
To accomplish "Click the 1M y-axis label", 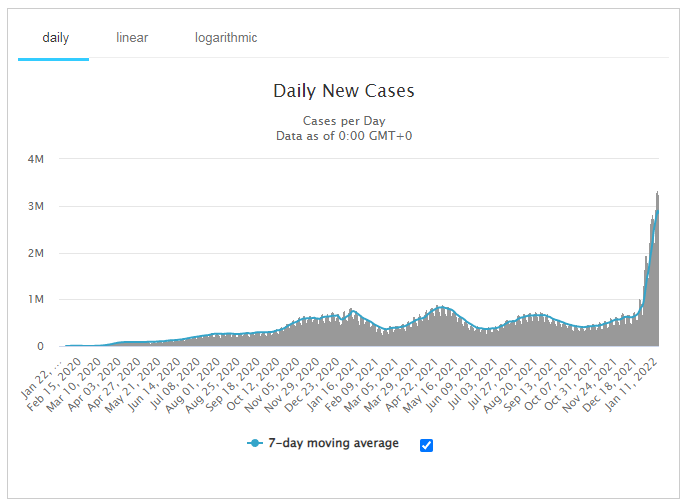I will point(35,300).
